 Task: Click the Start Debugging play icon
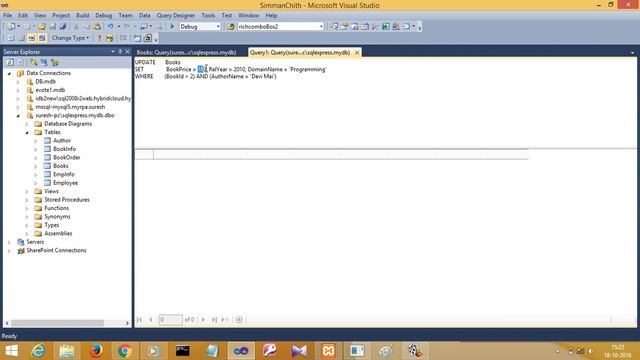pyautogui.click(x=172, y=27)
